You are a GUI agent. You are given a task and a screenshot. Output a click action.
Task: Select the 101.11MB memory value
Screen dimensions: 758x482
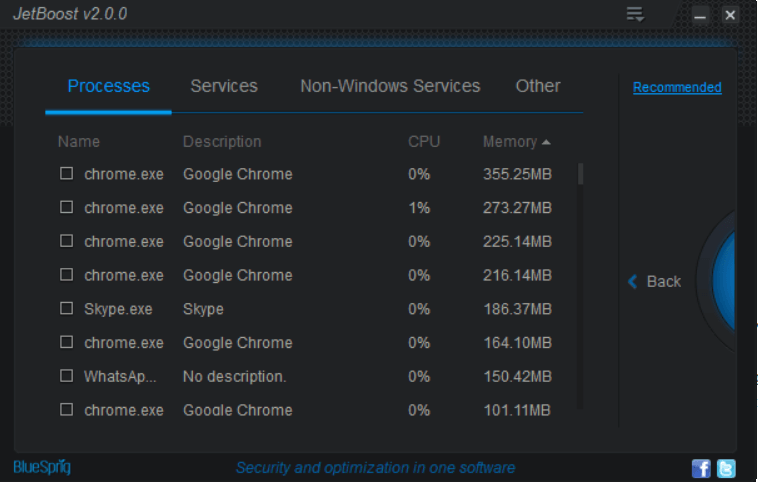click(517, 410)
